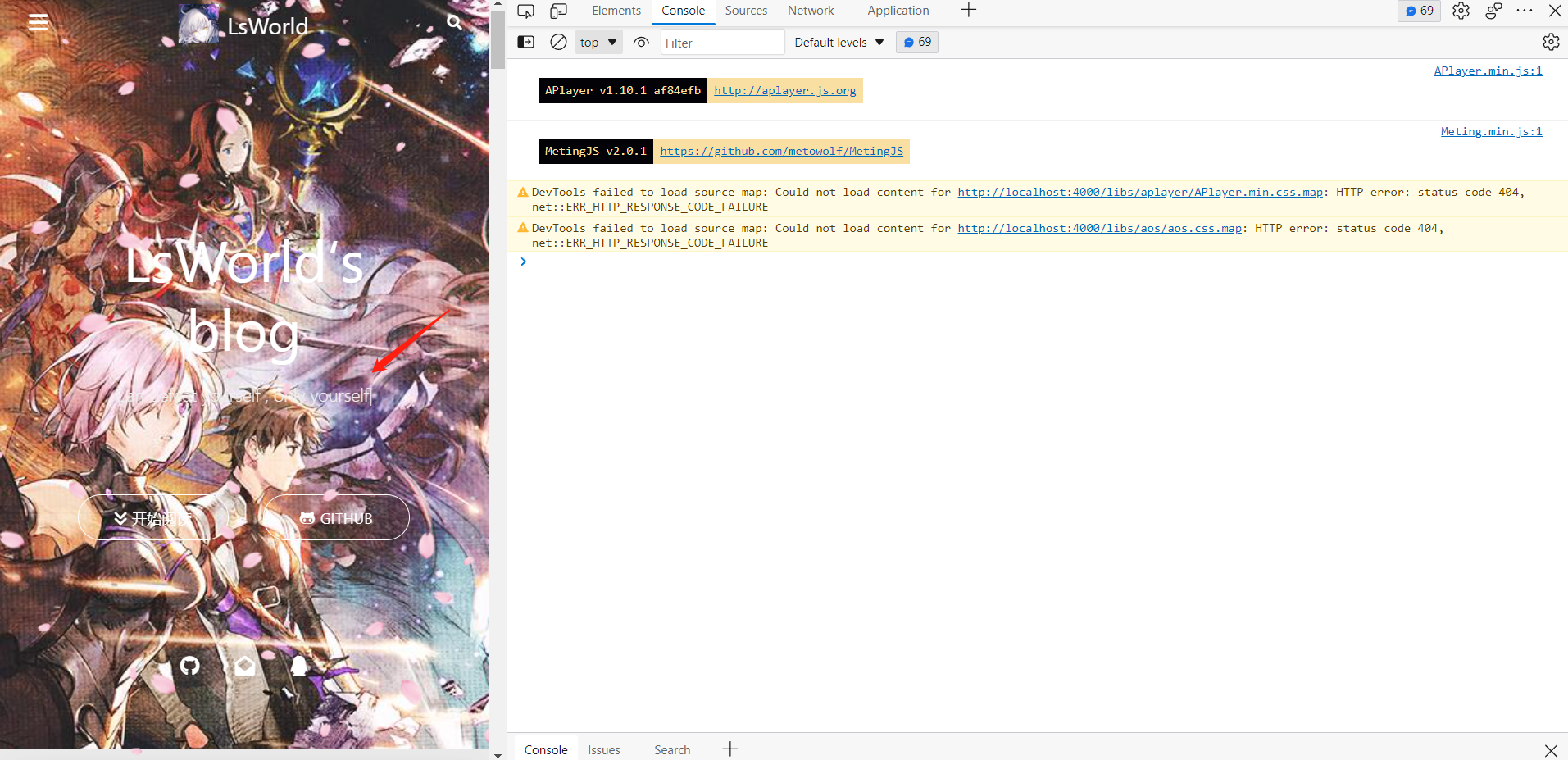The image size is (1568, 760).
Task: Open the DevTools three-dot menu
Action: [1525, 11]
